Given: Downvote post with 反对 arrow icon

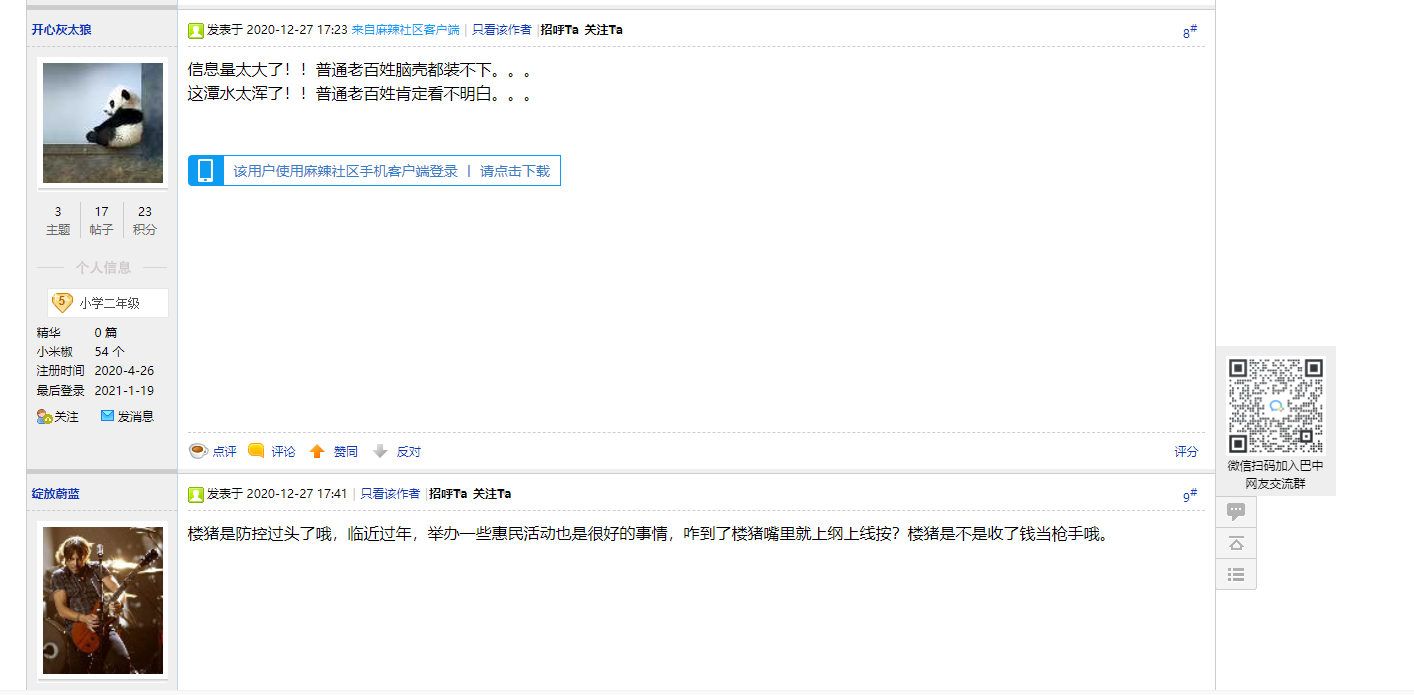Looking at the screenshot, I should click(x=380, y=451).
